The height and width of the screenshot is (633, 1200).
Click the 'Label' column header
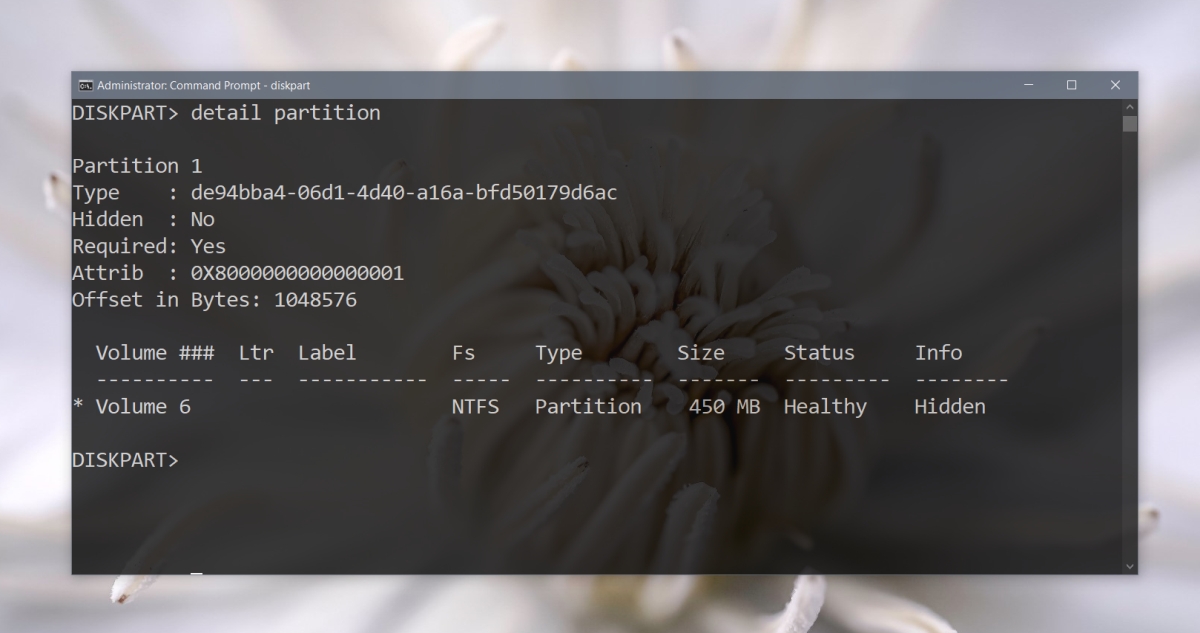327,353
